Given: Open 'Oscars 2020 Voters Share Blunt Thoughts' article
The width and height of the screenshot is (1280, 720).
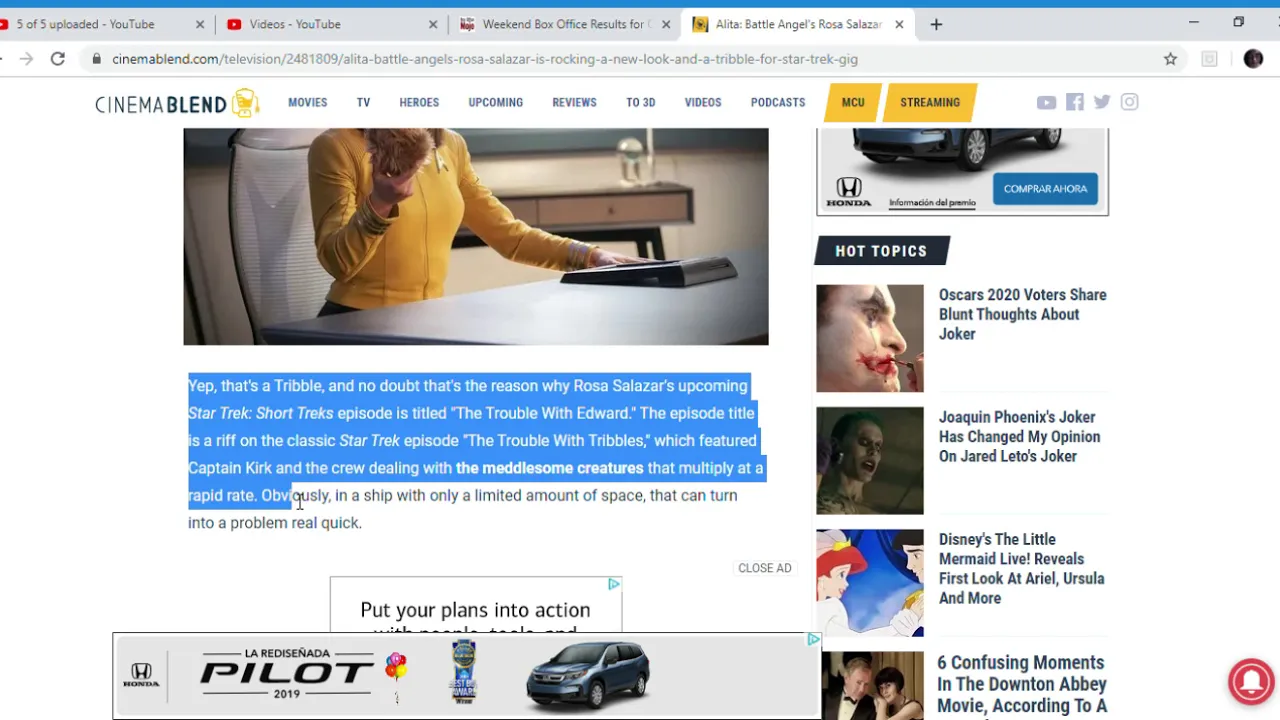Looking at the screenshot, I should tap(1022, 314).
